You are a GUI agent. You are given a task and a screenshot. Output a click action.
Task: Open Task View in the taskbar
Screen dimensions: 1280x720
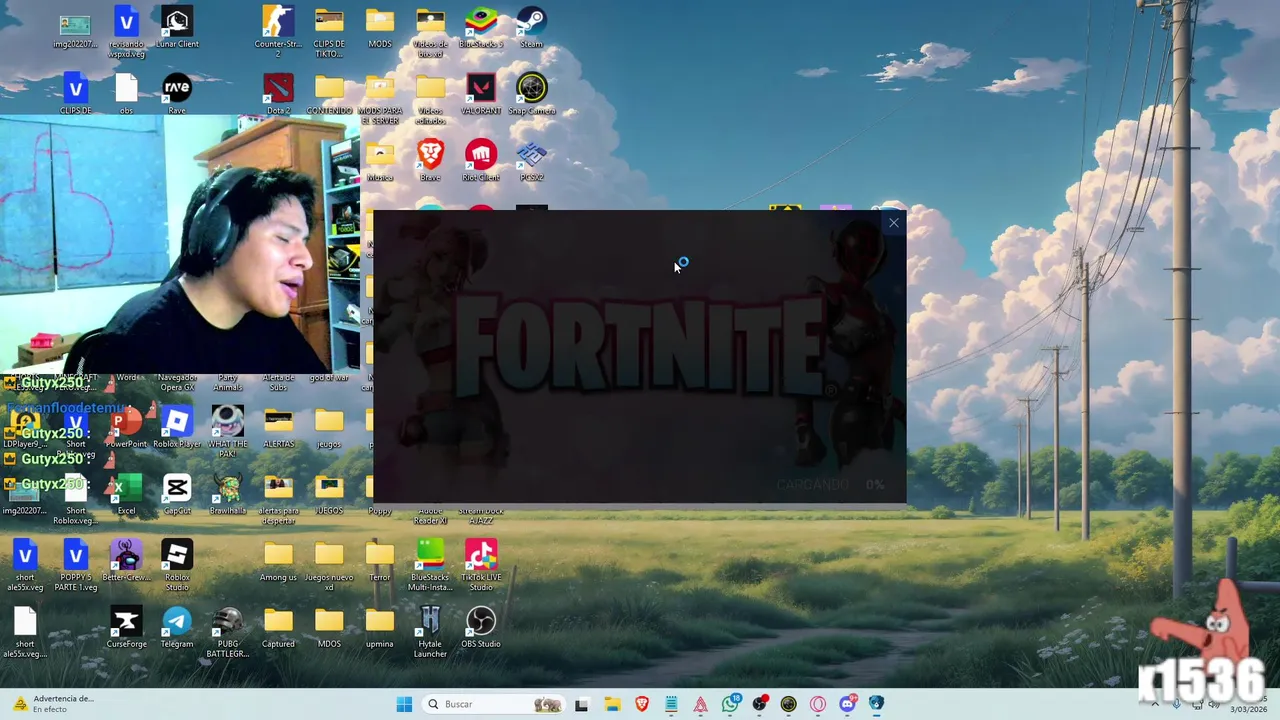[x=582, y=704]
